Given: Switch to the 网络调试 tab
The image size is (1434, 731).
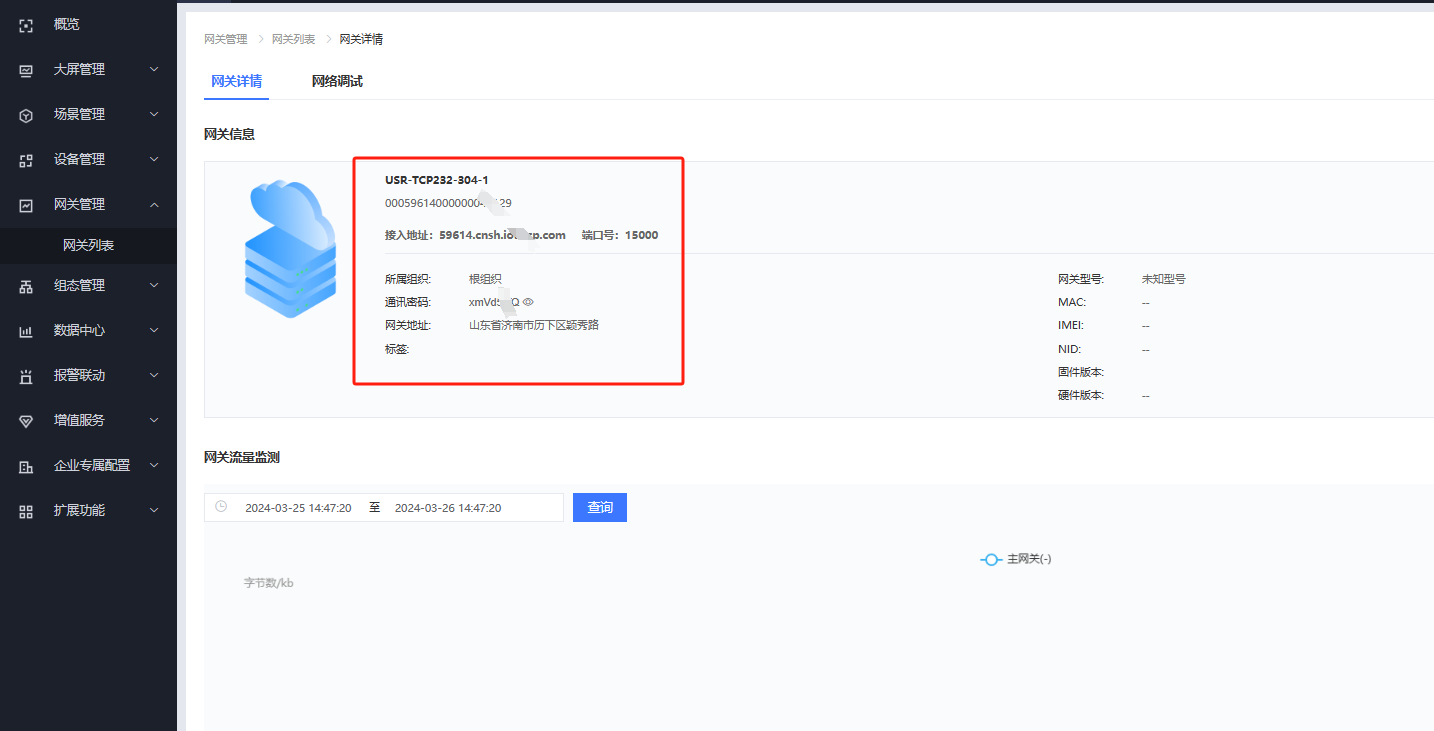Looking at the screenshot, I should 337,82.
